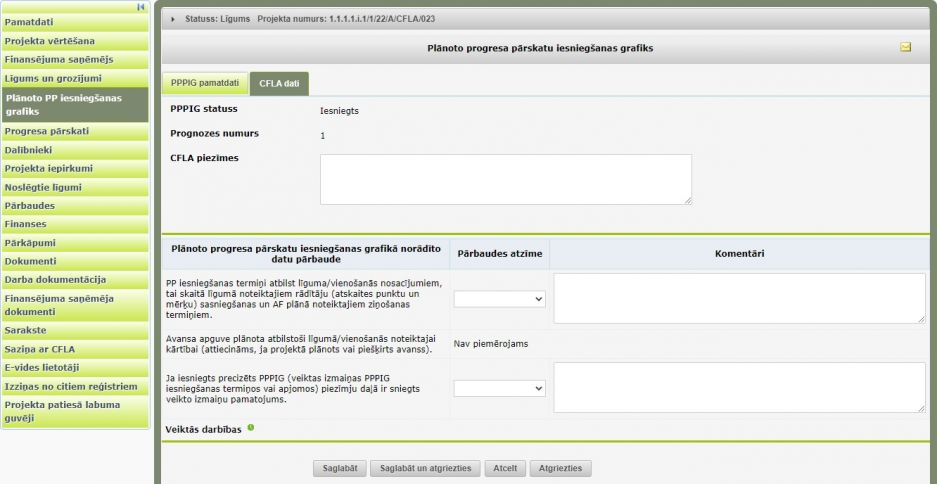Click first row Komentāri text box
Screen dimensions: 937x484
(x=739, y=298)
